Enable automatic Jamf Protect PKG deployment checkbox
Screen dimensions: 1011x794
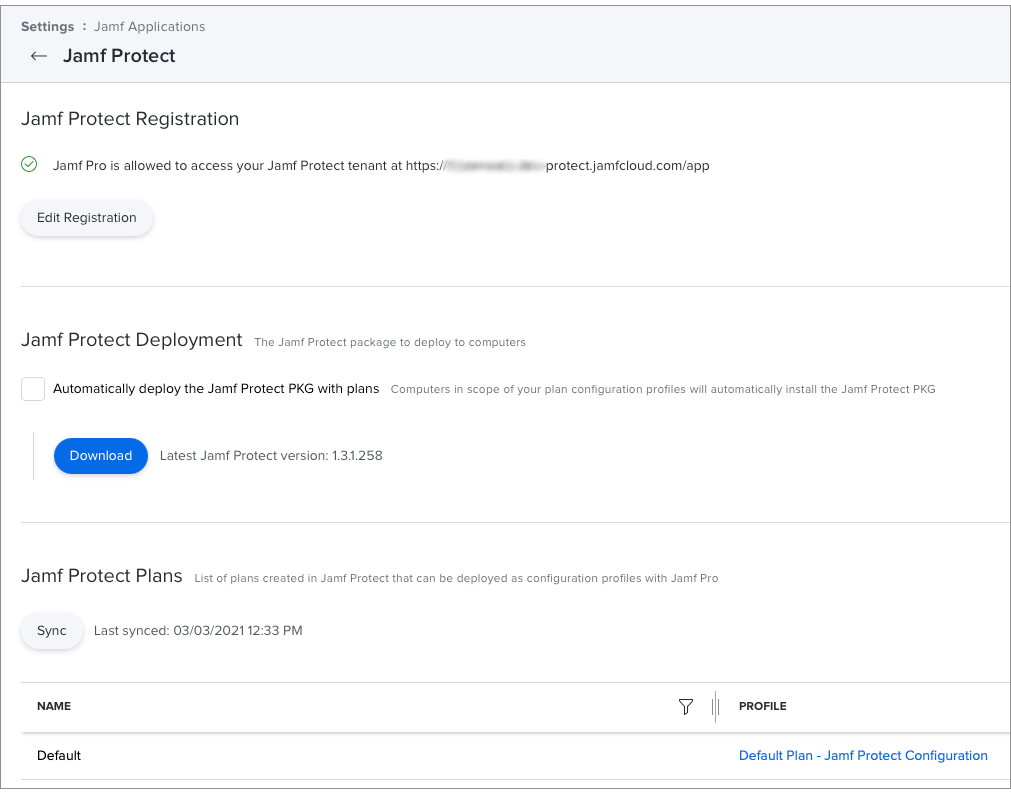coord(33,389)
